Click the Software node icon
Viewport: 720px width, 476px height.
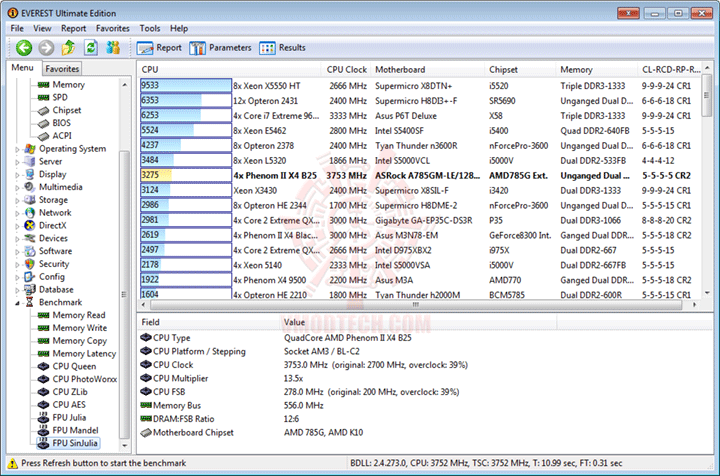coord(30,251)
